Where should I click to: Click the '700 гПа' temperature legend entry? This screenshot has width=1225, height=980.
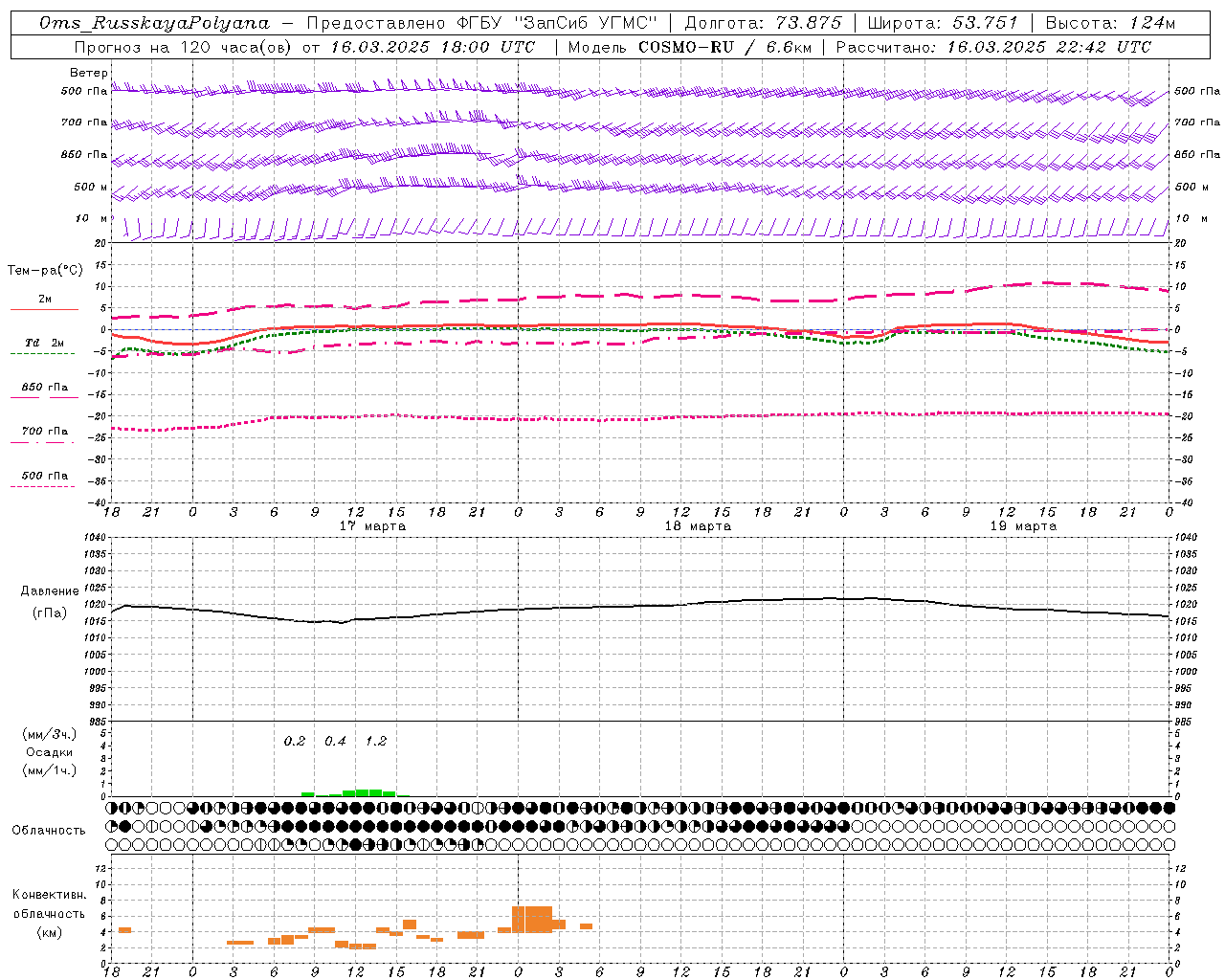(x=44, y=432)
